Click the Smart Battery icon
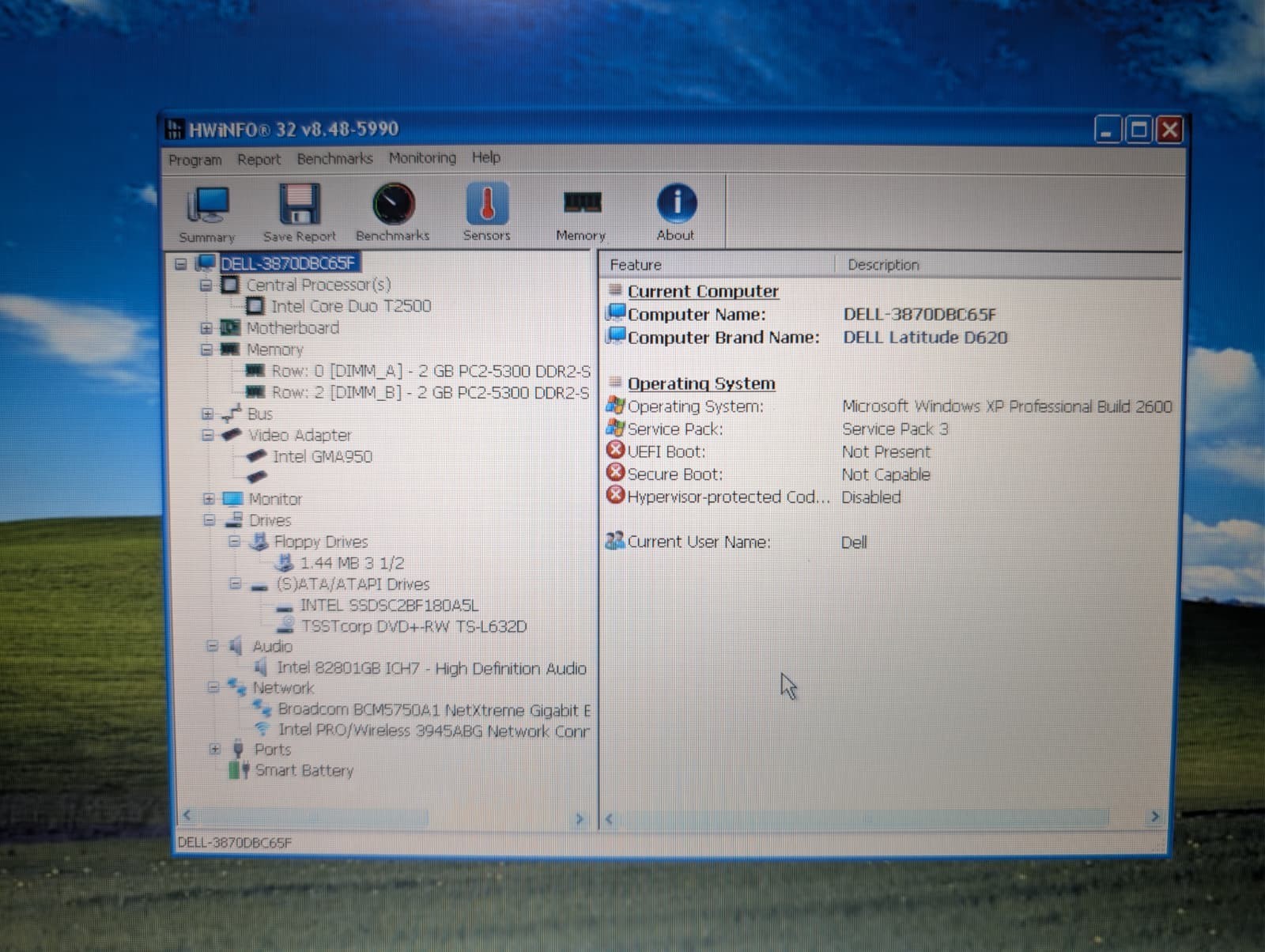The width and height of the screenshot is (1265, 952). click(239, 769)
